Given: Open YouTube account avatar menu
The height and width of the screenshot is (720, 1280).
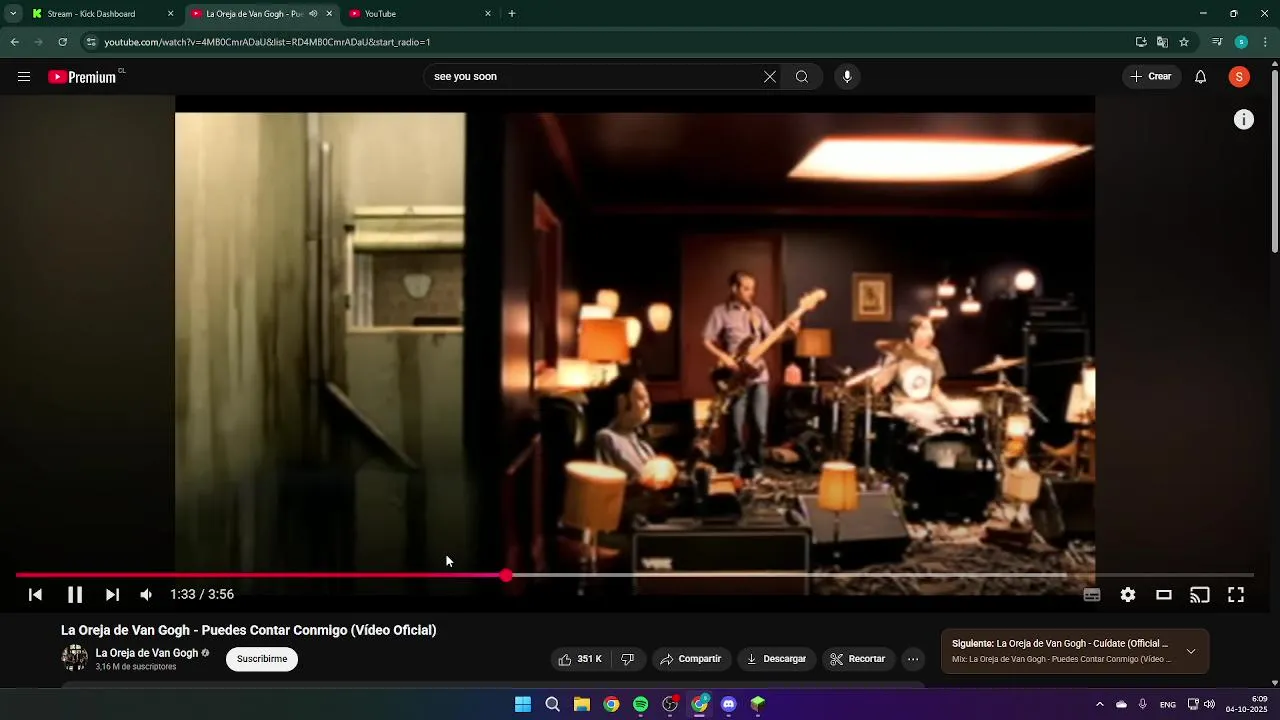Looking at the screenshot, I should tap(1239, 77).
